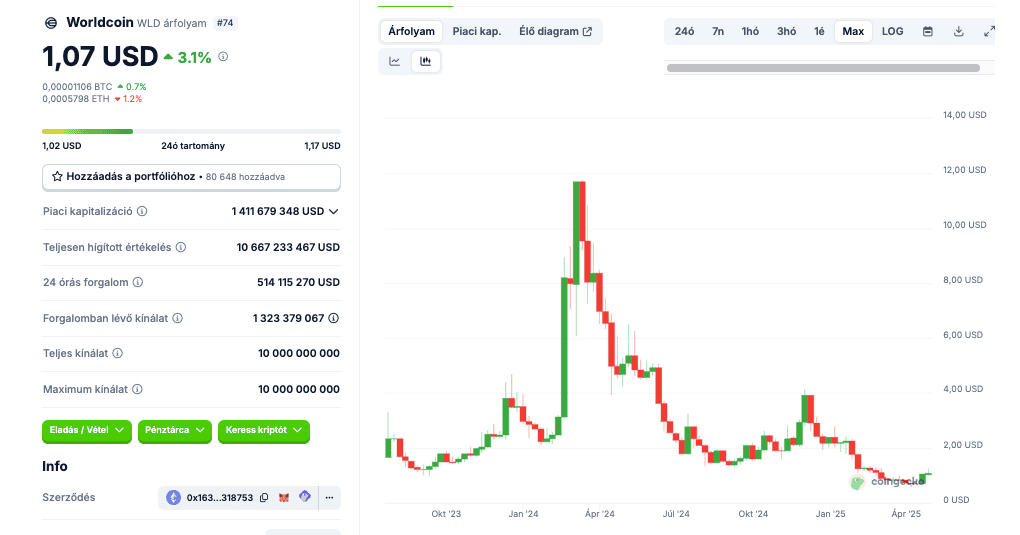Select the Piaci kap. tab
The width and height of the screenshot is (1020, 535).
pos(477,31)
